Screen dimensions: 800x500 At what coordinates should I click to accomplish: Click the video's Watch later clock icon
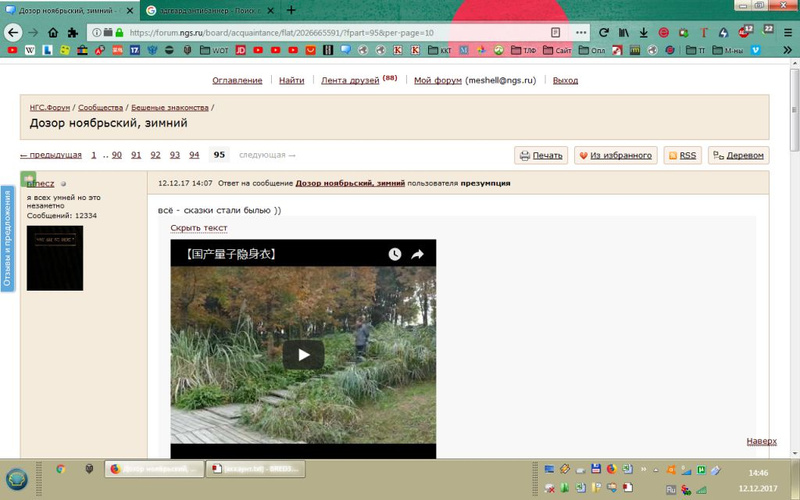[x=395, y=255]
